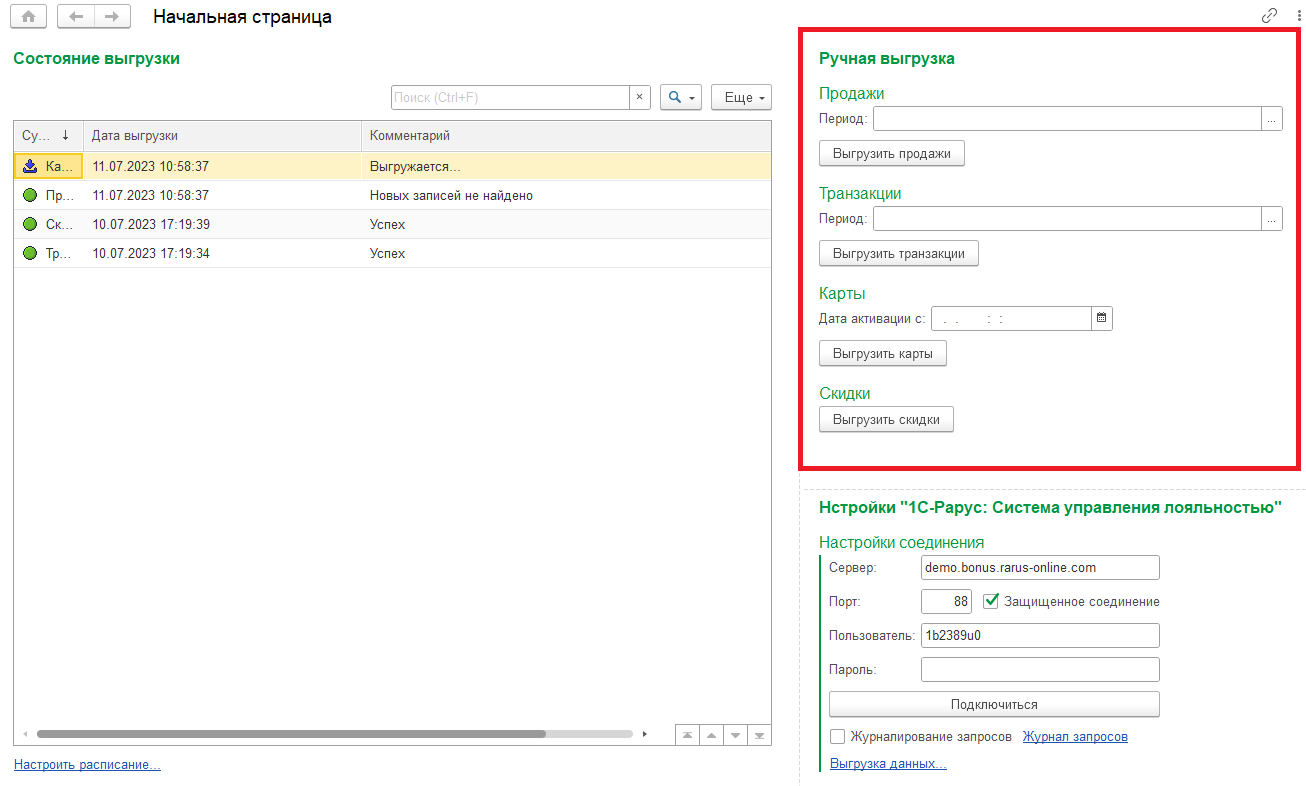Go to the home page icon
Image resolution: width=1306 pixels, height=786 pixels.
(28, 17)
